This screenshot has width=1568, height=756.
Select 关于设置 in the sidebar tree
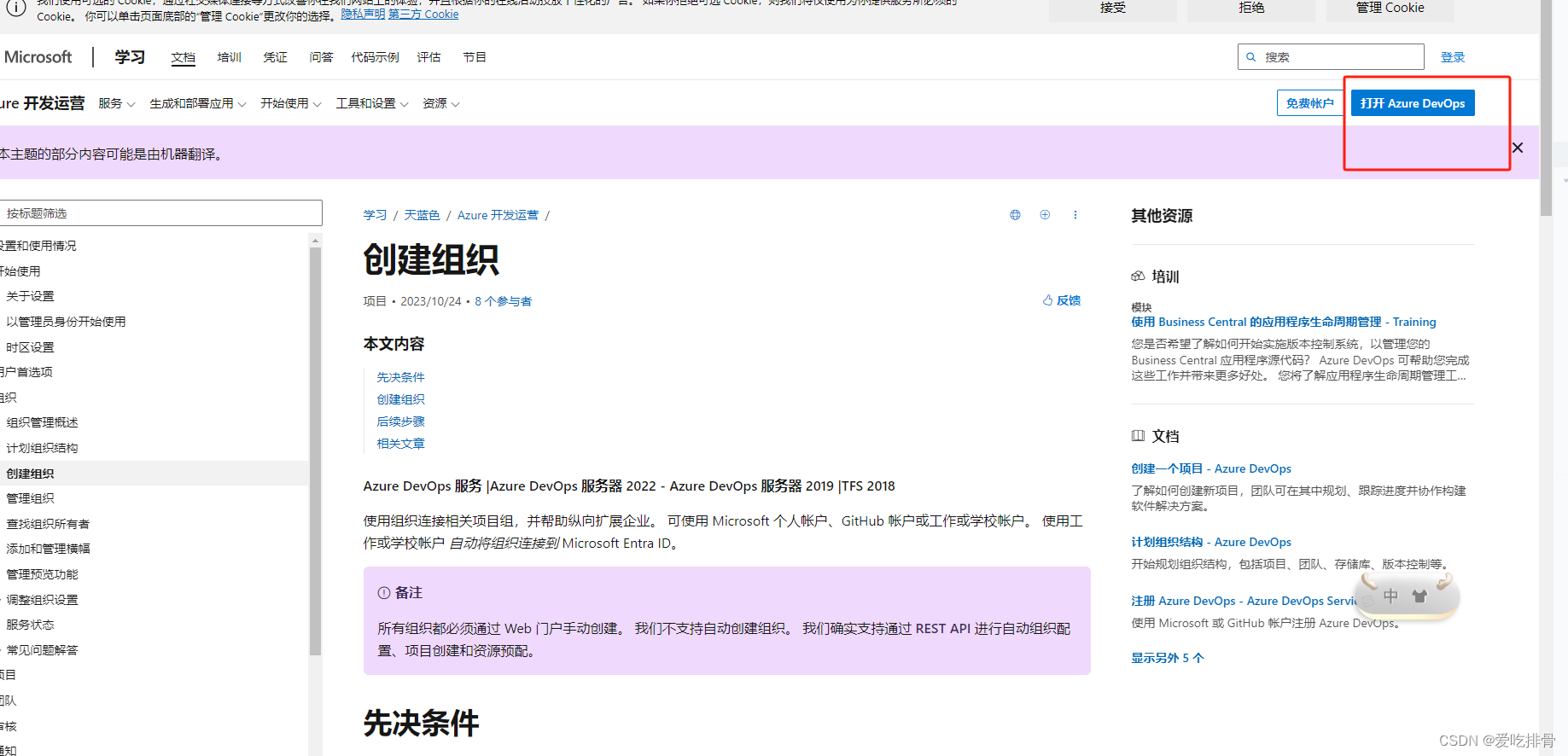[x=30, y=296]
